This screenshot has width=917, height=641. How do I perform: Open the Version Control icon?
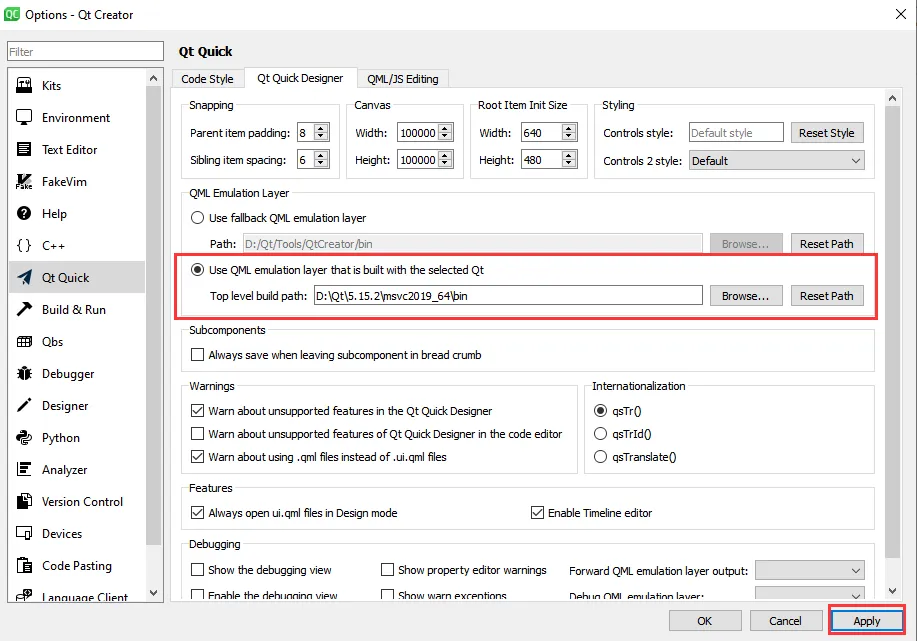click(24, 501)
